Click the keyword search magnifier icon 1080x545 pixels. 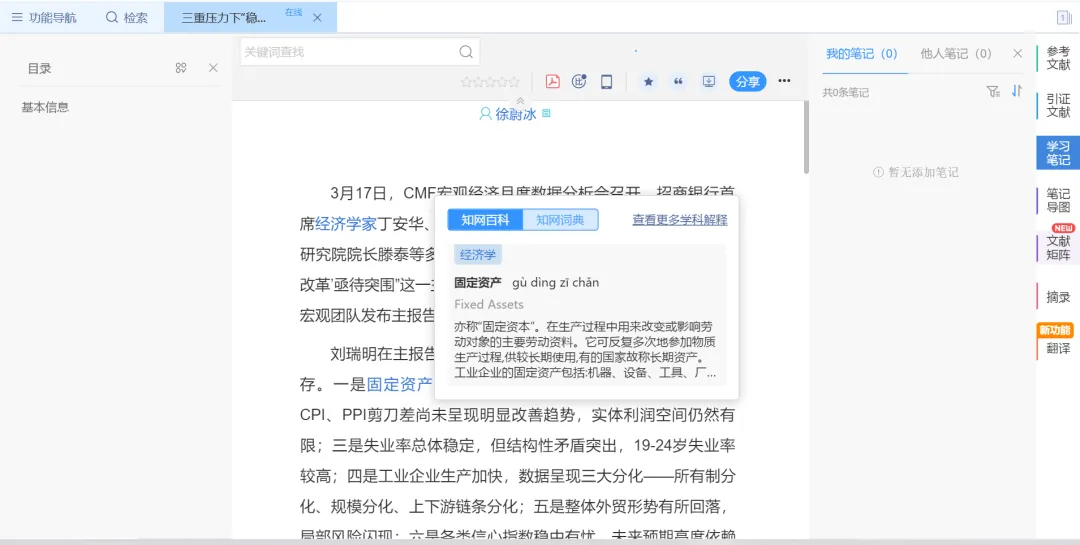pos(466,52)
